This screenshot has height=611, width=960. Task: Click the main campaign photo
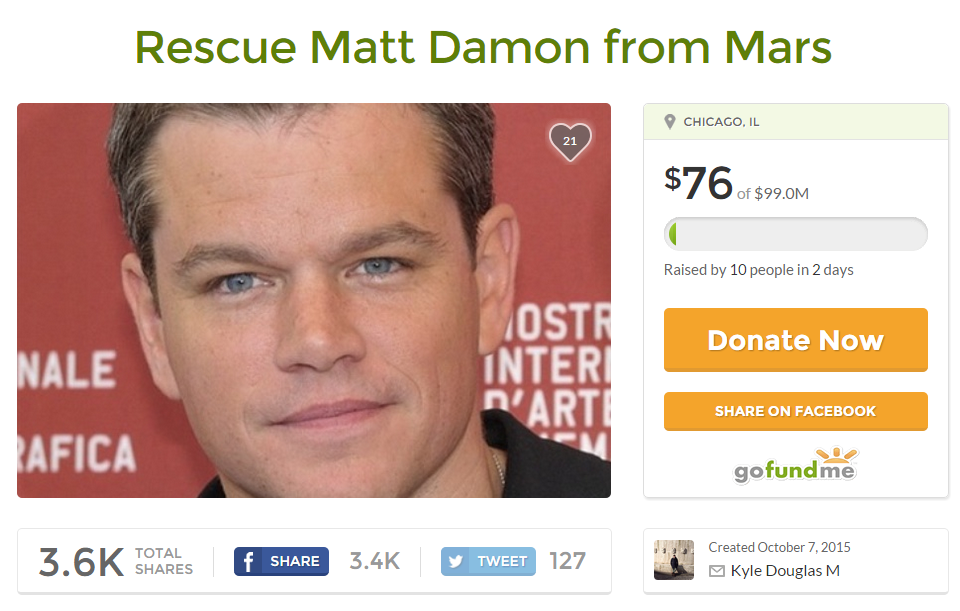click(313, 300)
